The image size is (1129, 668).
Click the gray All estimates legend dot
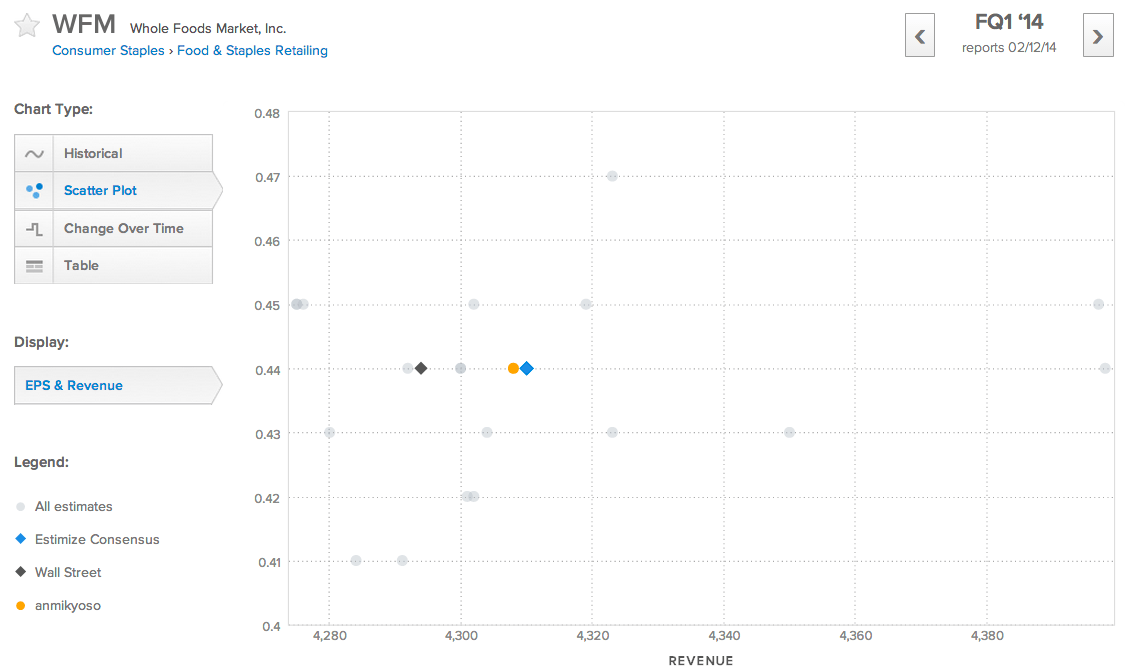[x=20, y=507]
